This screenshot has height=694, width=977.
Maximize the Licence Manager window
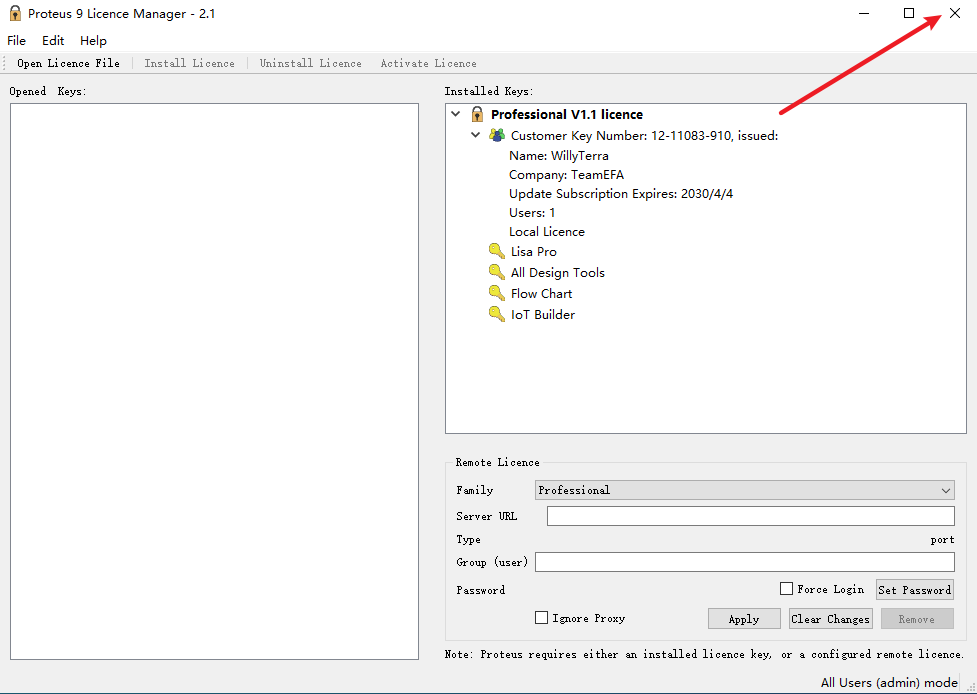908,13
